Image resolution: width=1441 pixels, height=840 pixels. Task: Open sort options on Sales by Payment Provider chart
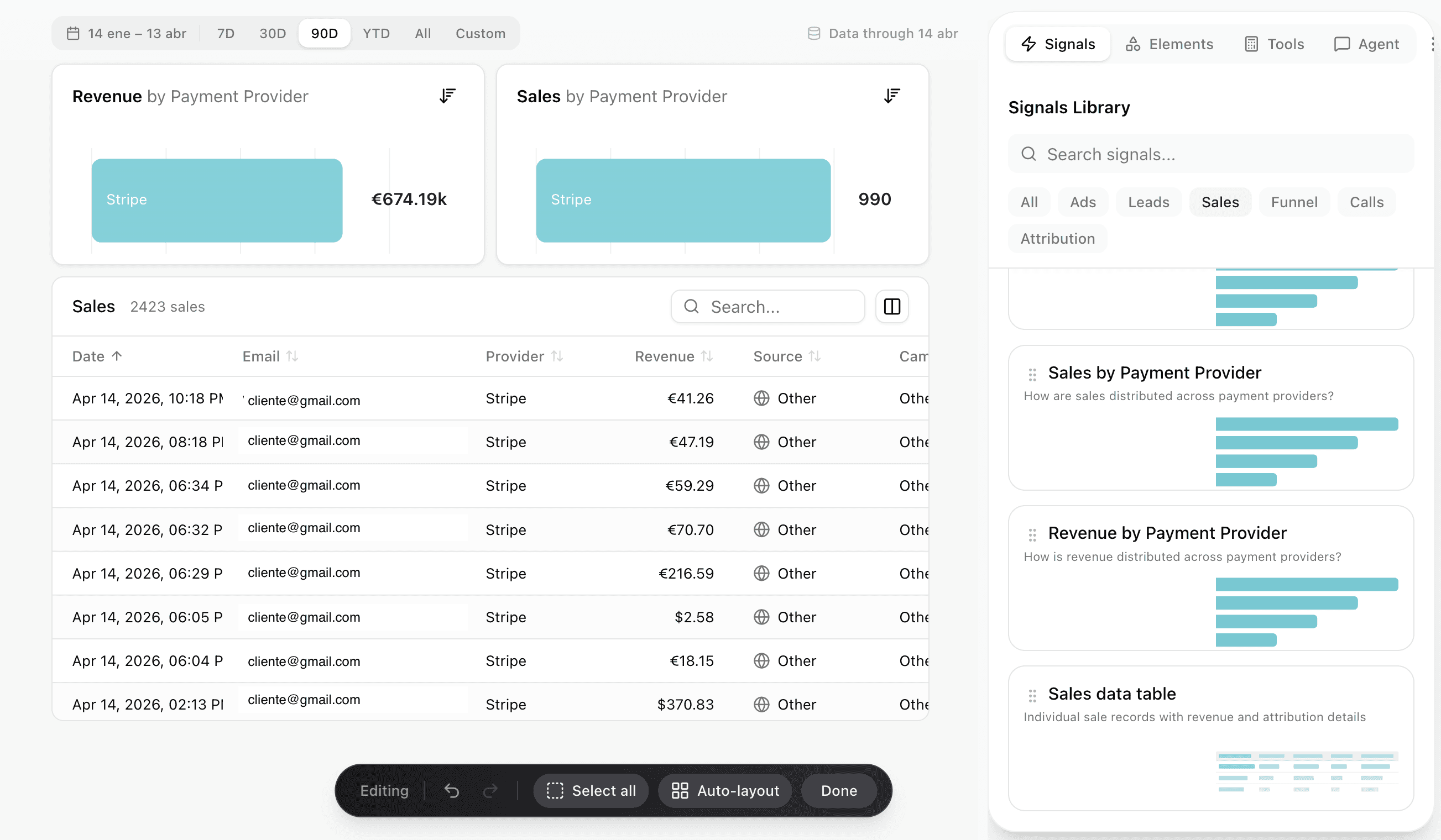point(891,96)
